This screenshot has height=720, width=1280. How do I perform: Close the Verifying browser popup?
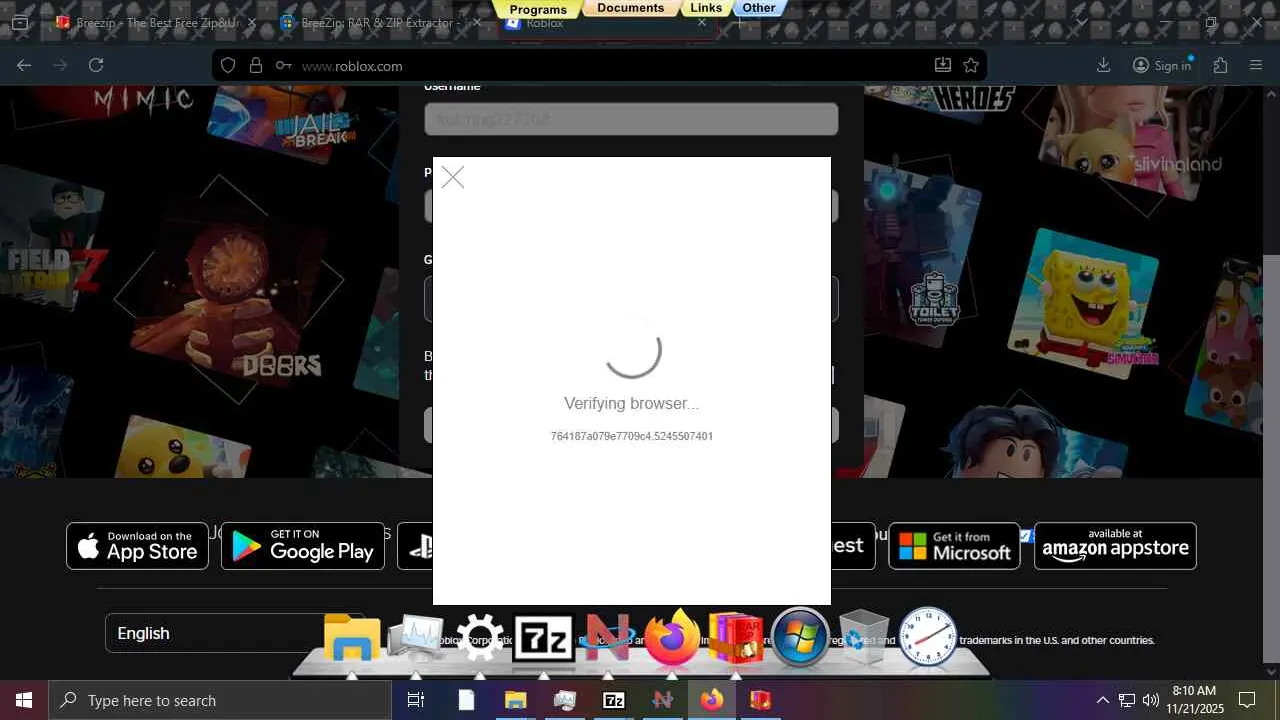click(453, 178)
